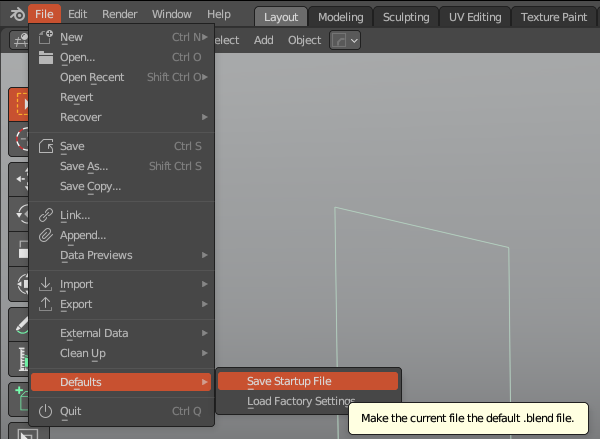Choose Open... in the File menu

coord(121,57)
